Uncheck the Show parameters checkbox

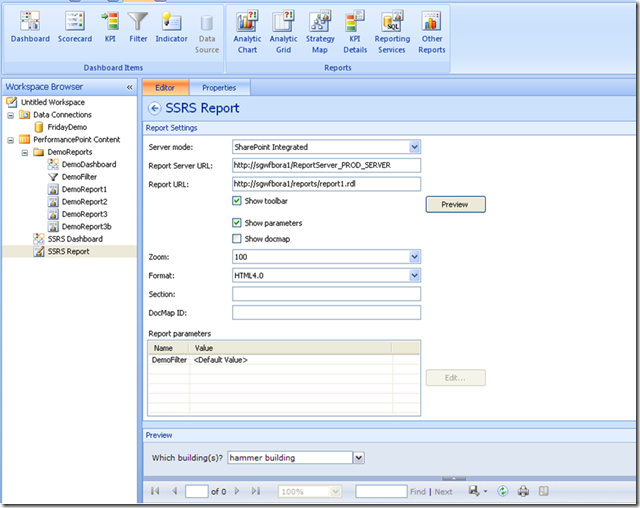coord(237,223)
